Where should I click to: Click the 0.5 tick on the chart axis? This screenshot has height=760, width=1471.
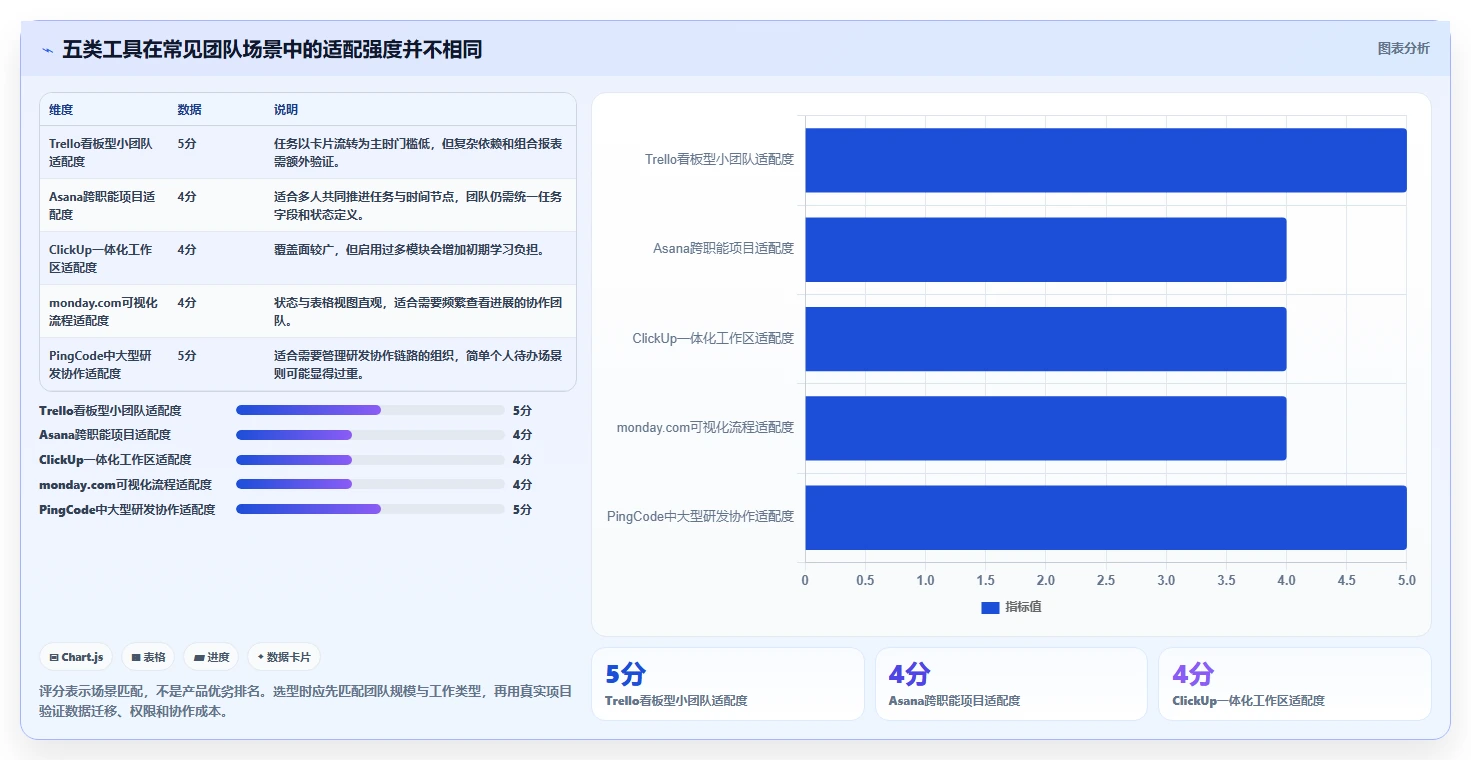[865, 581]
